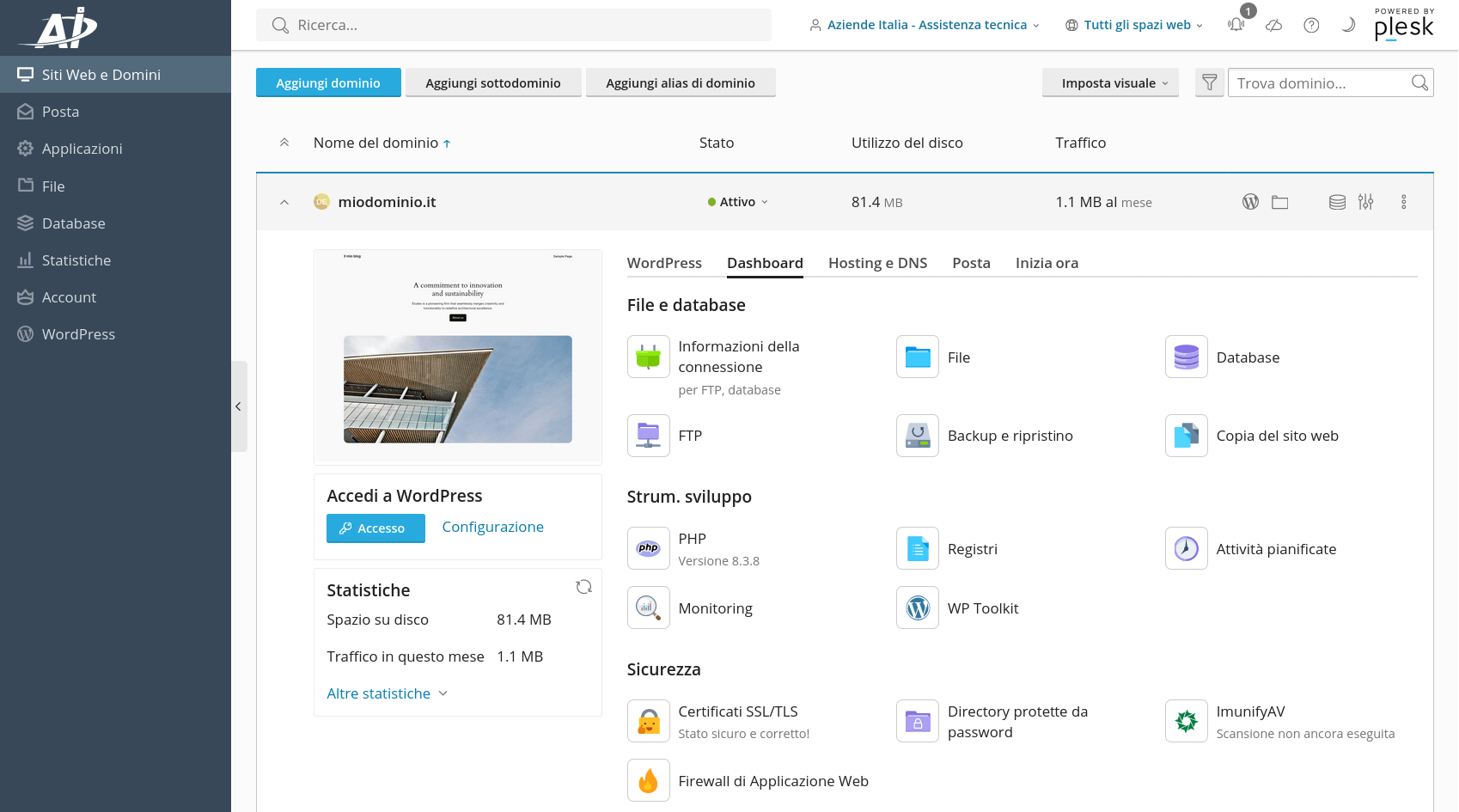Open the miodominio.it domain name link

[x=387, y=202]
